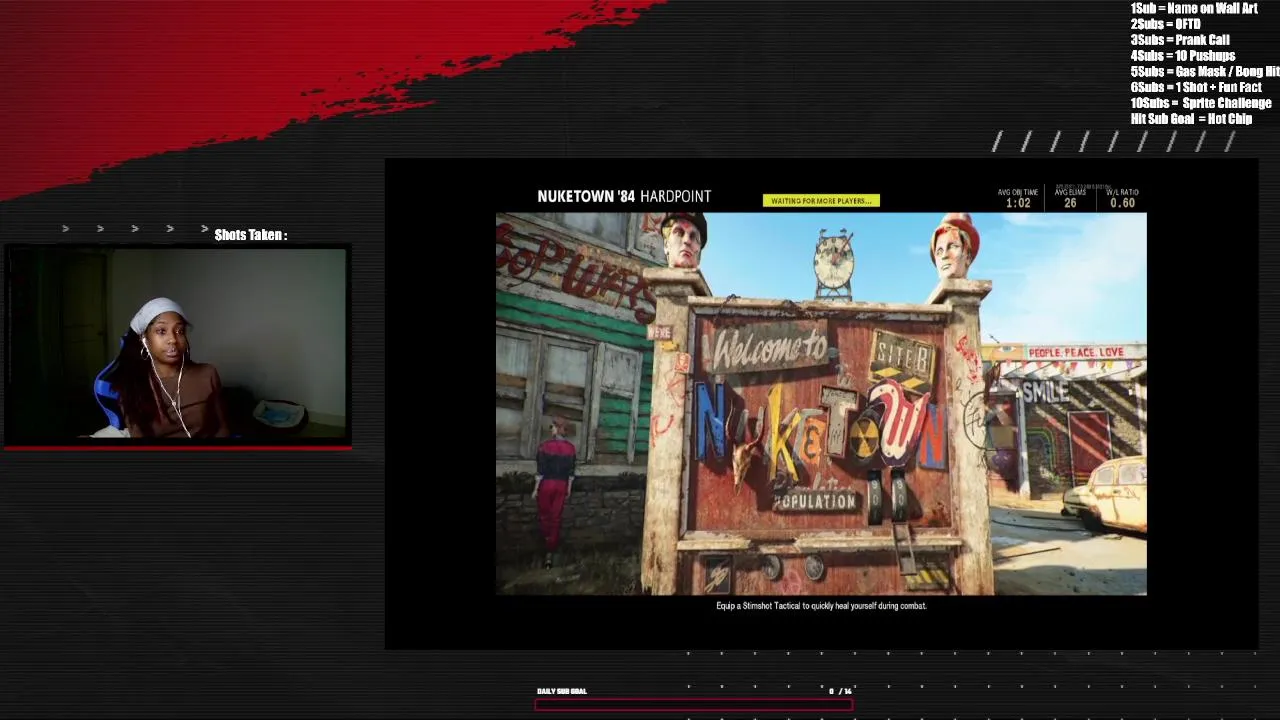Click "4Subs = 10 Pushups" line
Viewport: 1280px width, 720px height.
pyautogui.click(x=1183, y=56)
